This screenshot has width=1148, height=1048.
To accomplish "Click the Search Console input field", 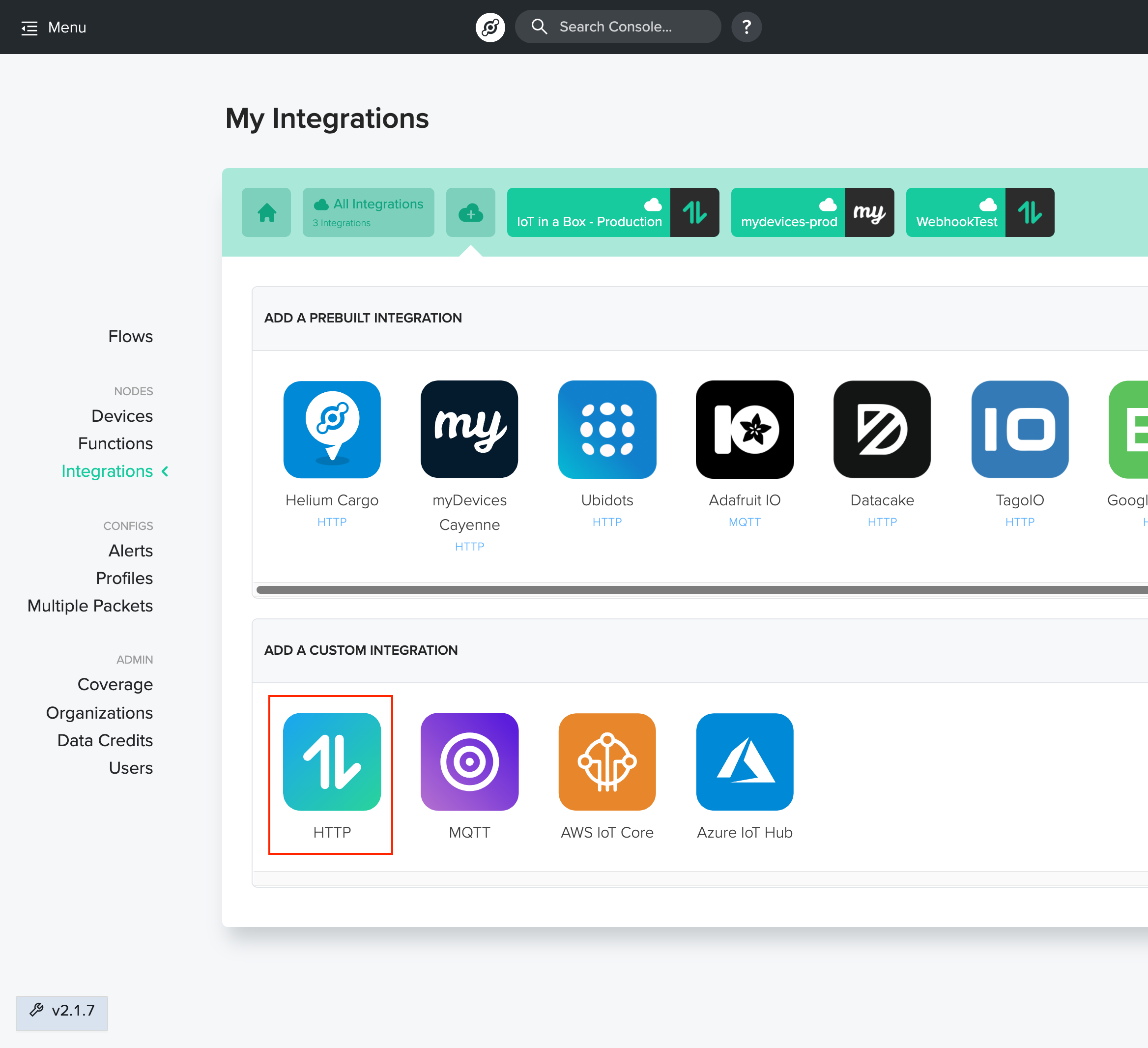I will pyautogui.click(x=618, y=27).
